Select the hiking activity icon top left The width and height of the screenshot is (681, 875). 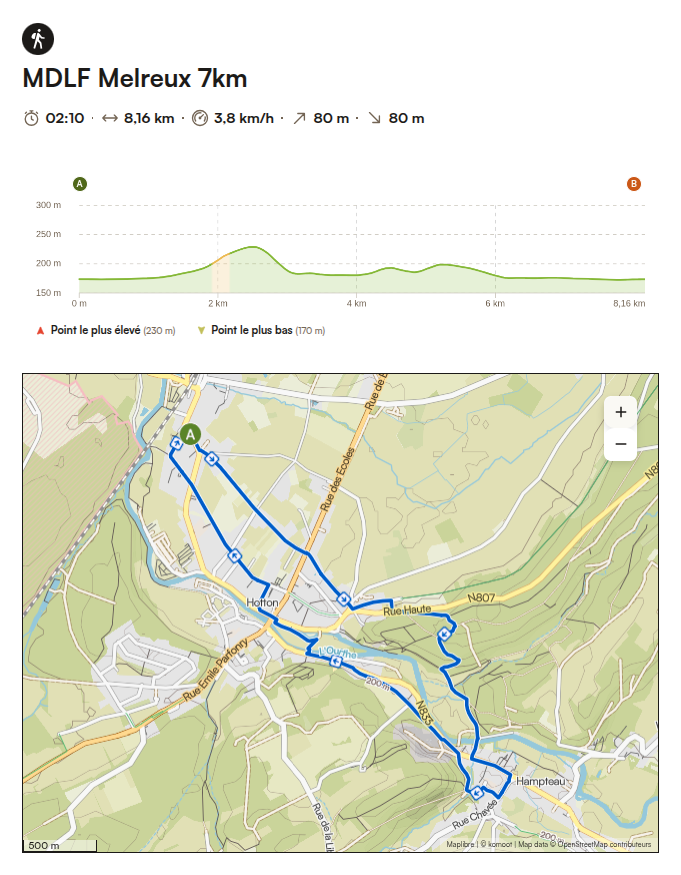click(x=37, y=40)
